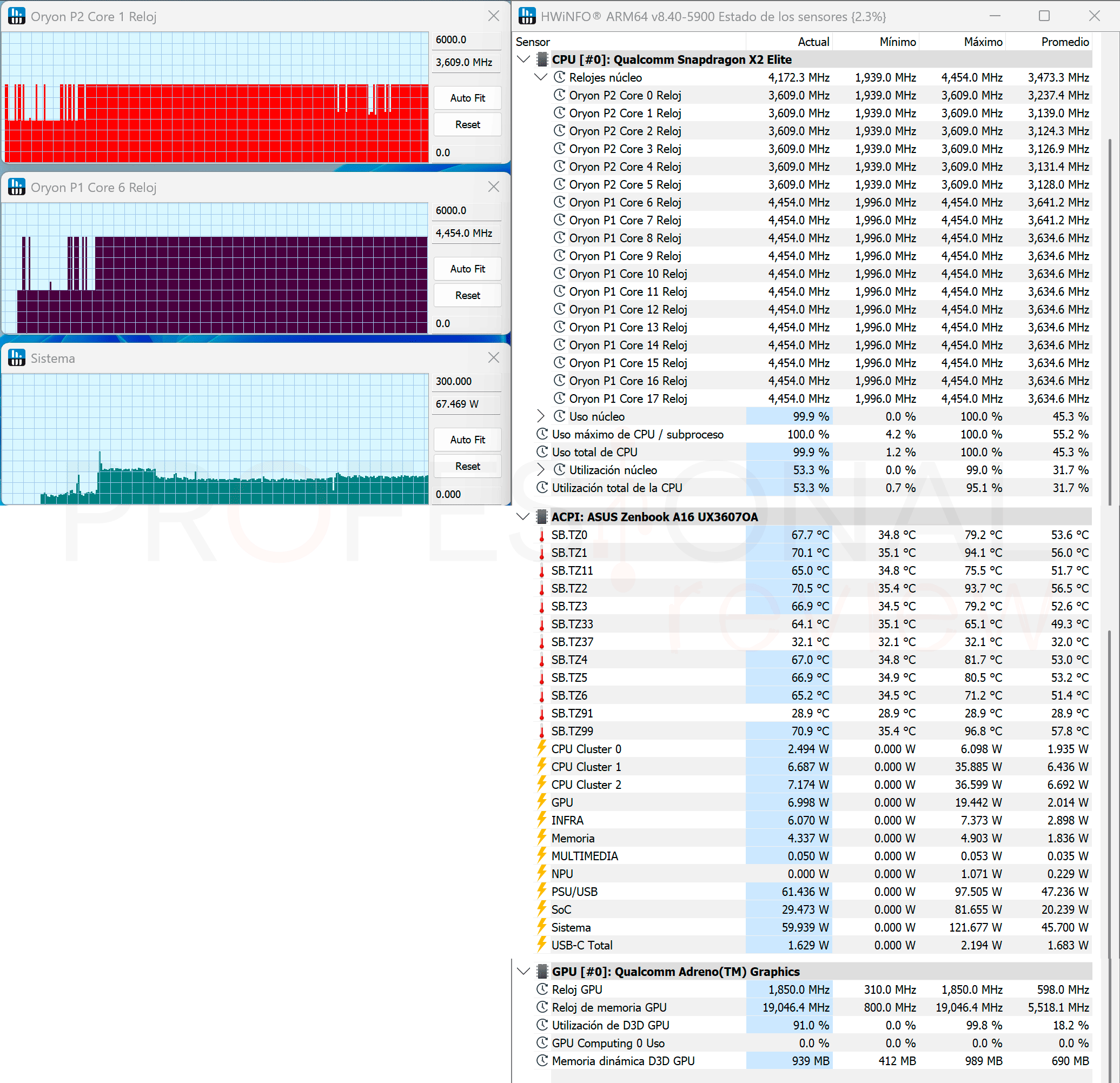Click the clock icon of Utilización total de la CPU
Screen dimensions: 1120x1083
[542, 488]
